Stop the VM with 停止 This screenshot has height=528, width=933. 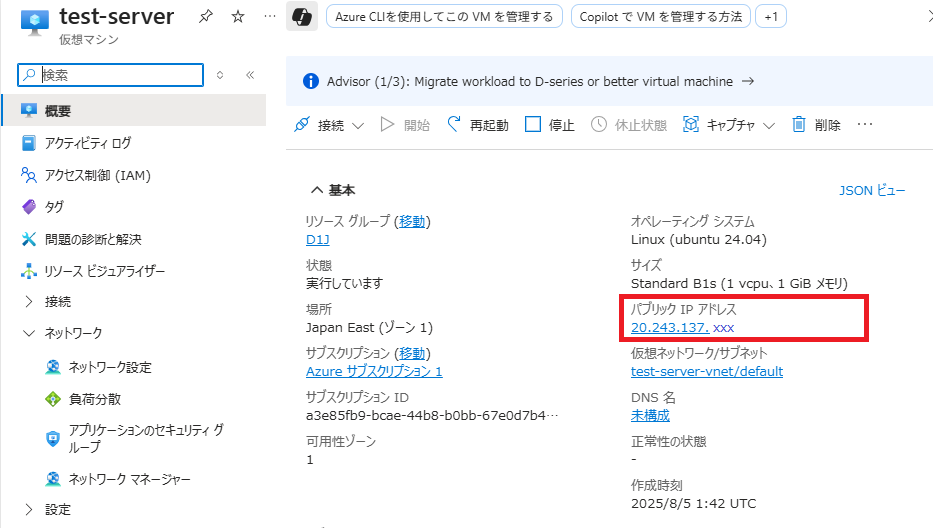(550, 125)
